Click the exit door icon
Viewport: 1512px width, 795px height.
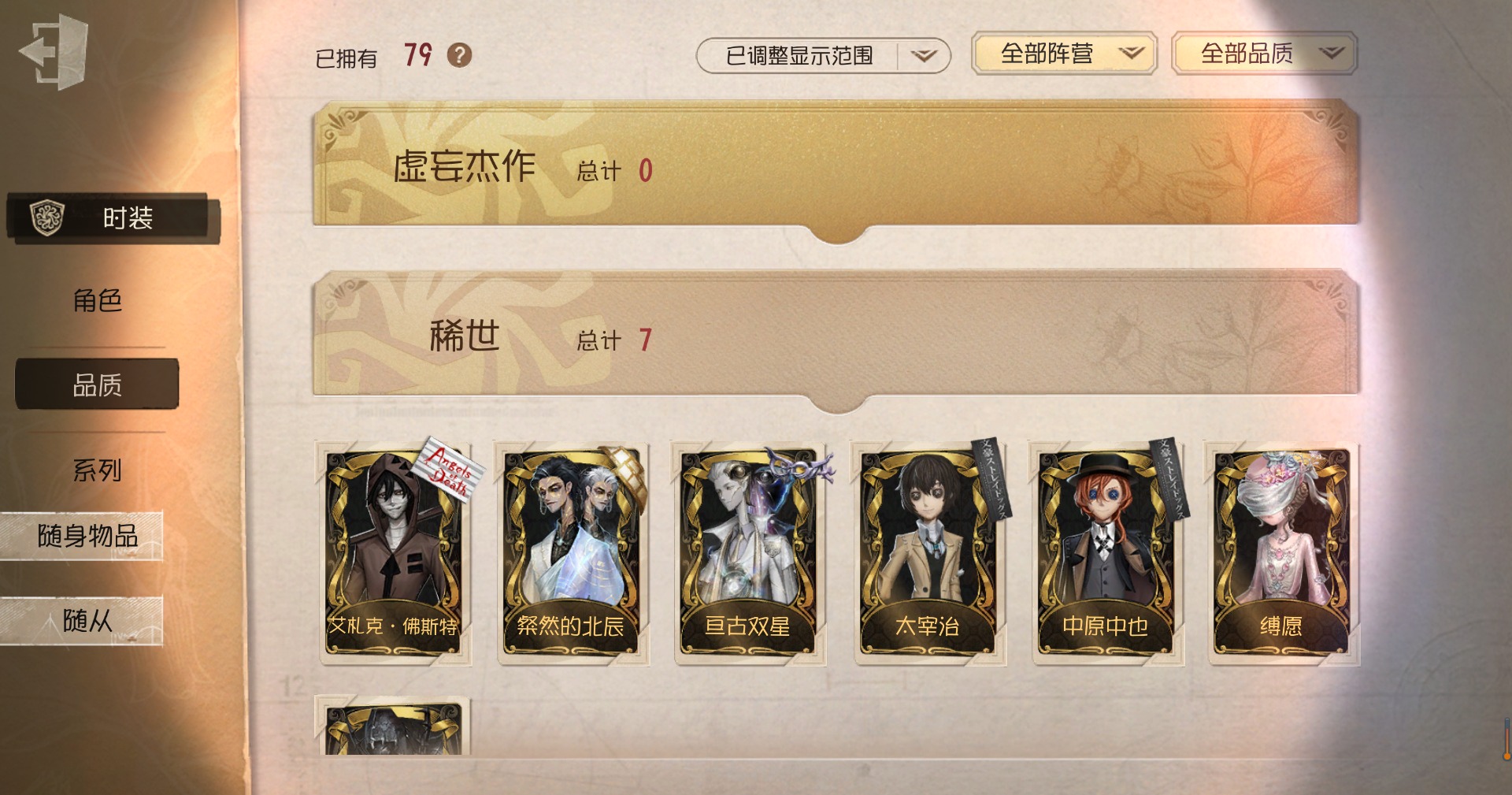pyautogui.click(x=54, y=53)
